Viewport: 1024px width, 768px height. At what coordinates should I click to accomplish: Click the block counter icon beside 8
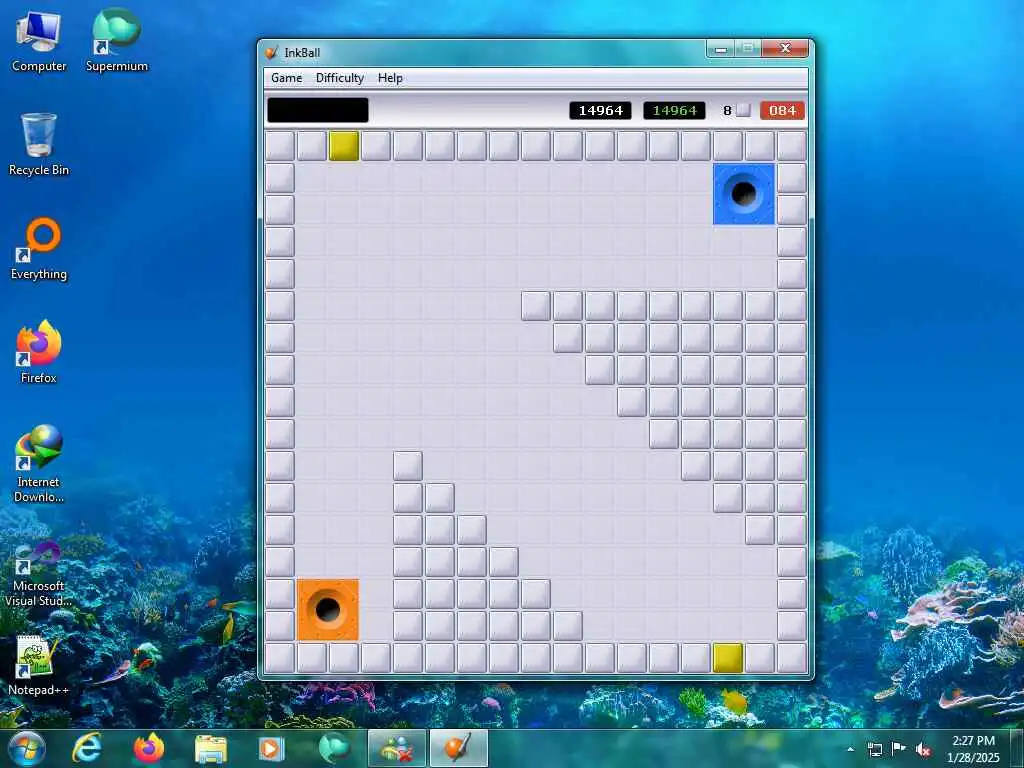(x=743, y=110)
